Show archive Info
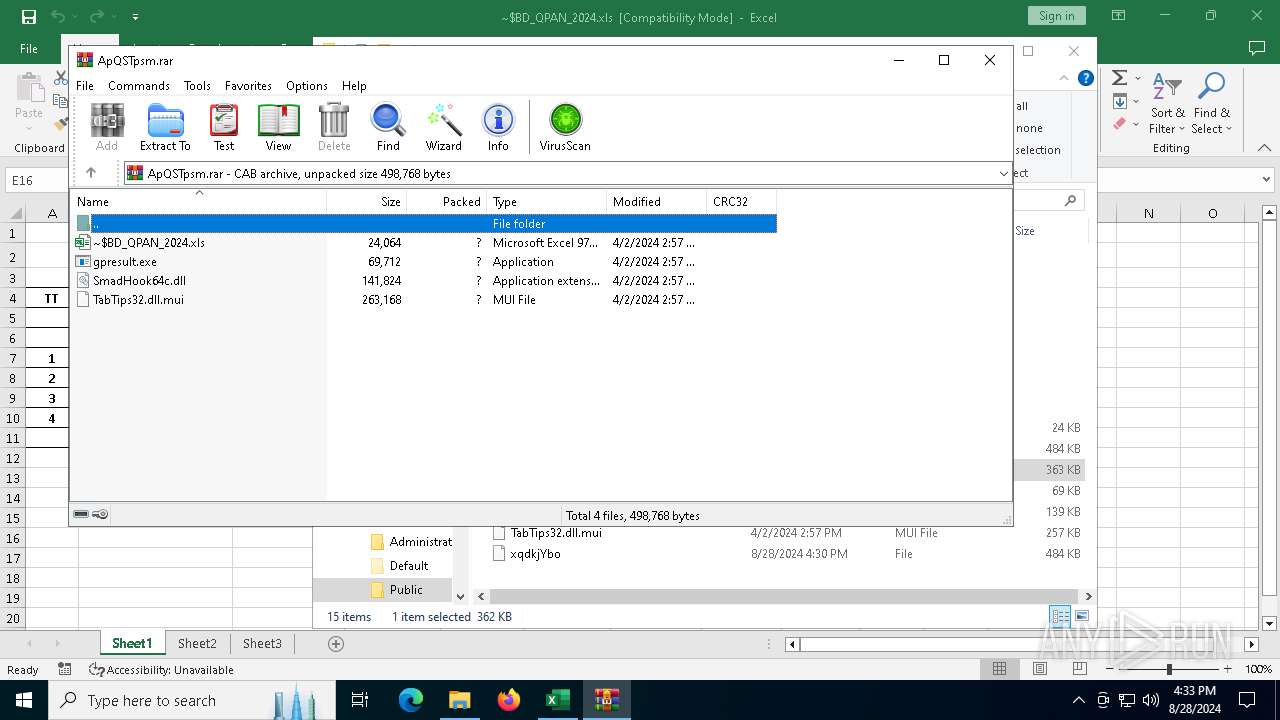1280x720 pixels. pos(498,127)
